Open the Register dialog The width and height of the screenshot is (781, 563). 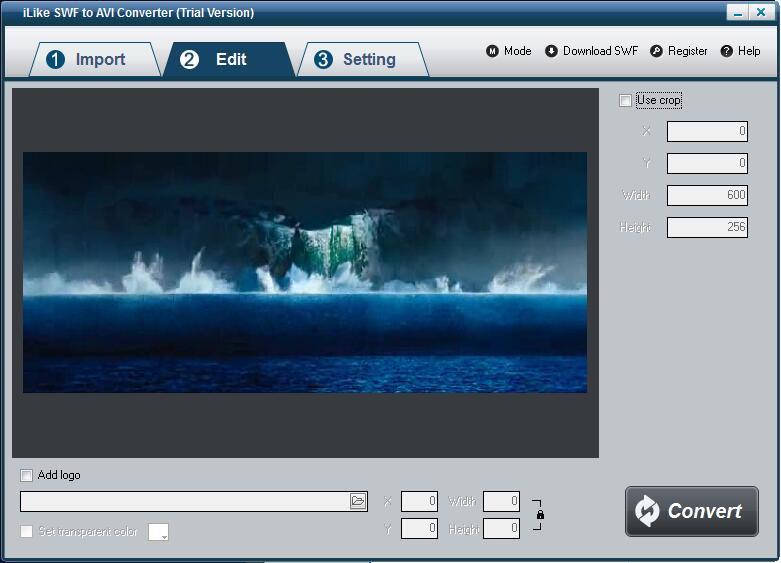(678, 51)
